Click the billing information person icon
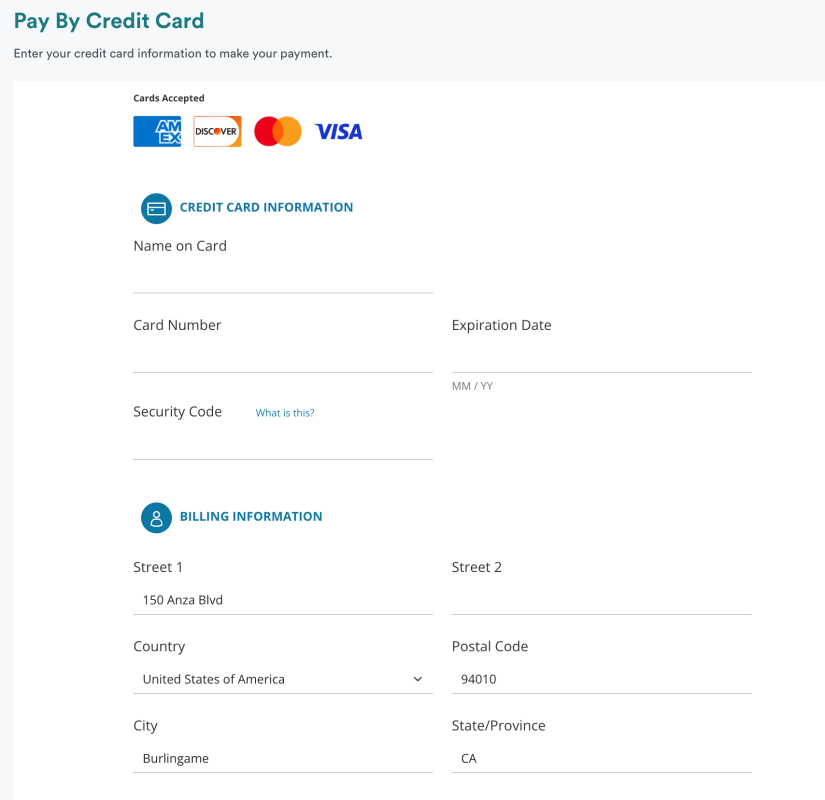 pyautogui.click(x=156, y=517)
